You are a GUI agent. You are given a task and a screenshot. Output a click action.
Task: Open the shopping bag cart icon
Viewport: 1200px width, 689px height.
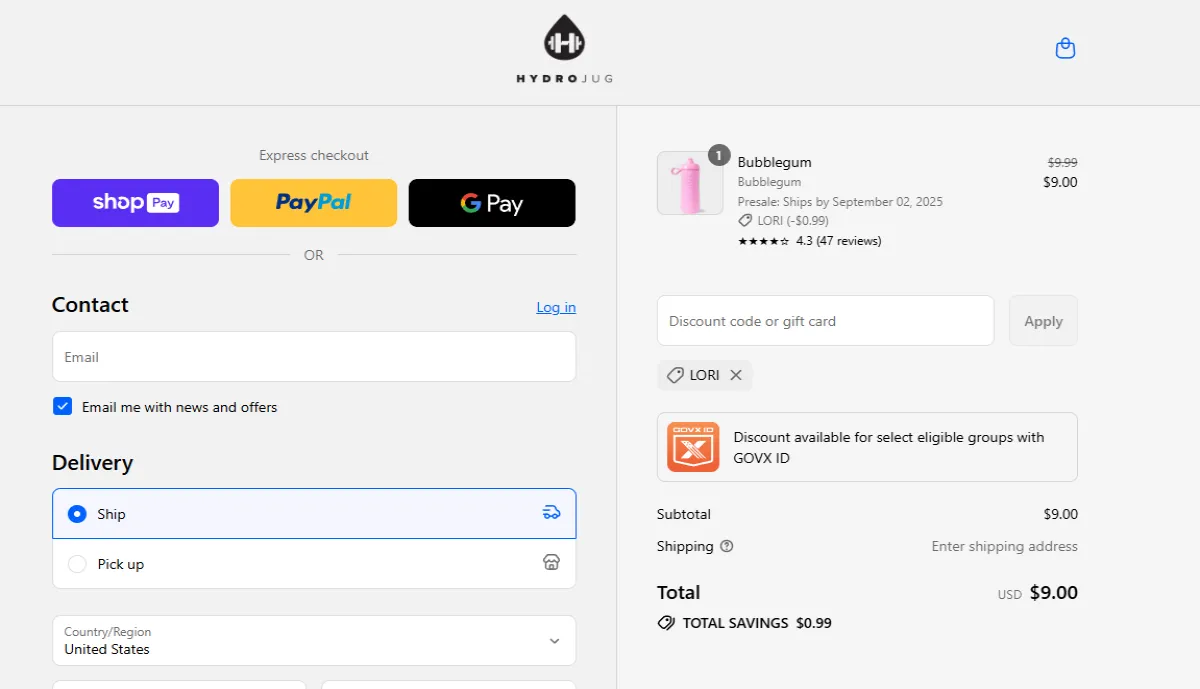click(1065, 48)
